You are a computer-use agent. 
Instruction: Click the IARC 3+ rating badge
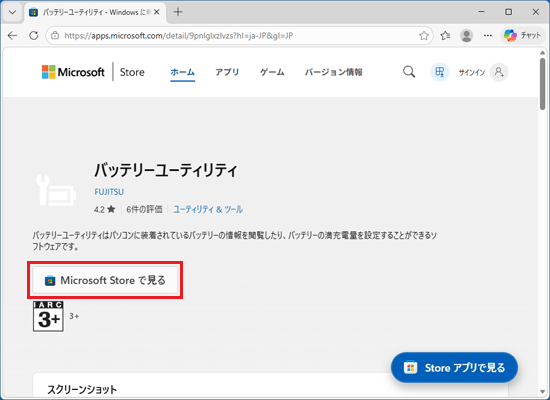[x=48, y=316]
